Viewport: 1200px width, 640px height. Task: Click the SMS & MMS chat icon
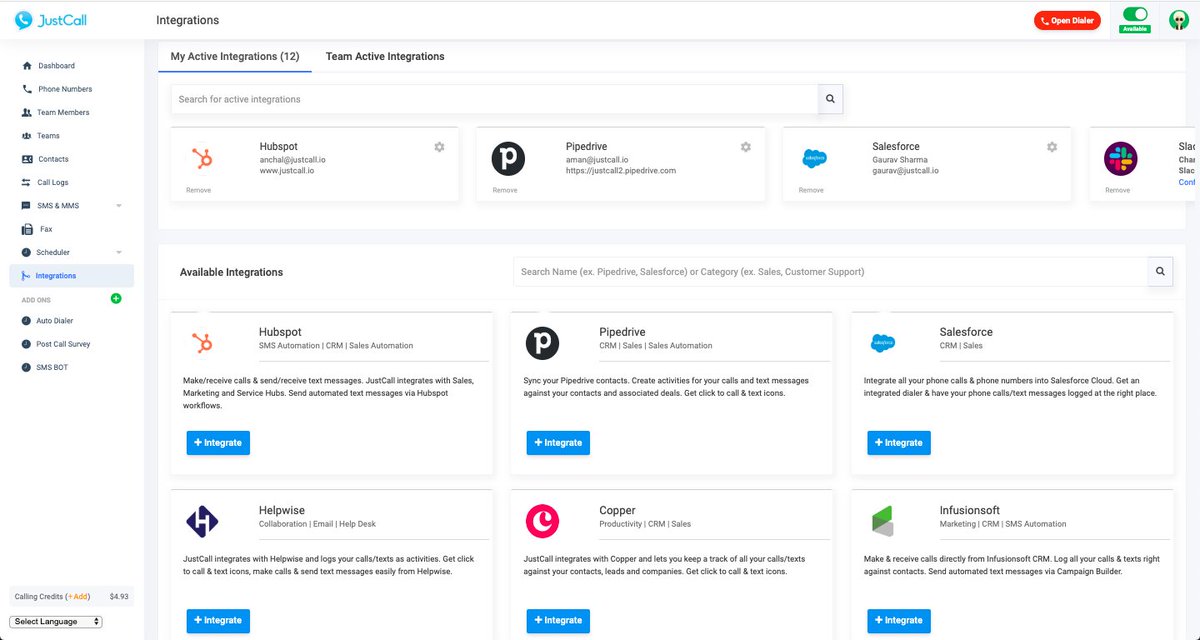tap(27, 206)
